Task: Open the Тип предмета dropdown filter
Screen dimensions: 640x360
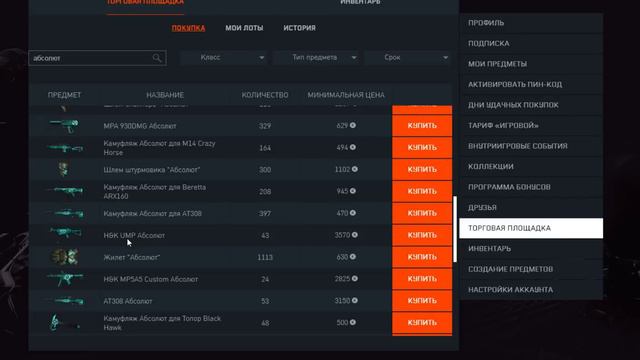Action: [316, 58]
